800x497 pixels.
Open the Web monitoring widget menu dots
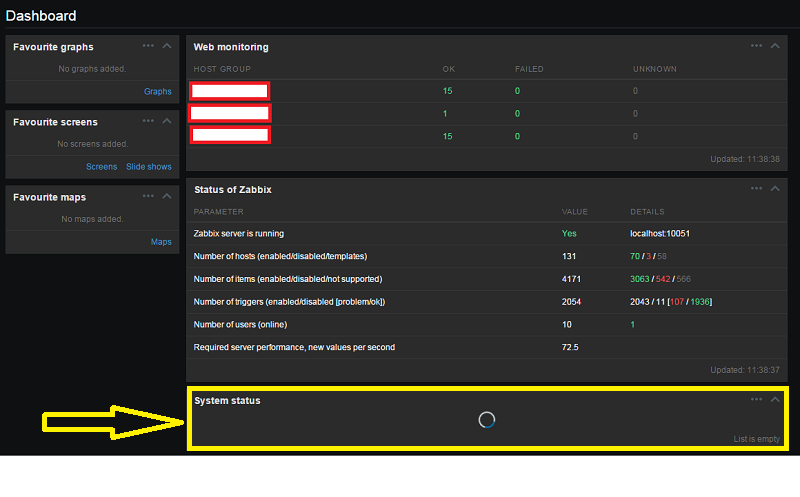pyautogui.click(x=757, y=45)
